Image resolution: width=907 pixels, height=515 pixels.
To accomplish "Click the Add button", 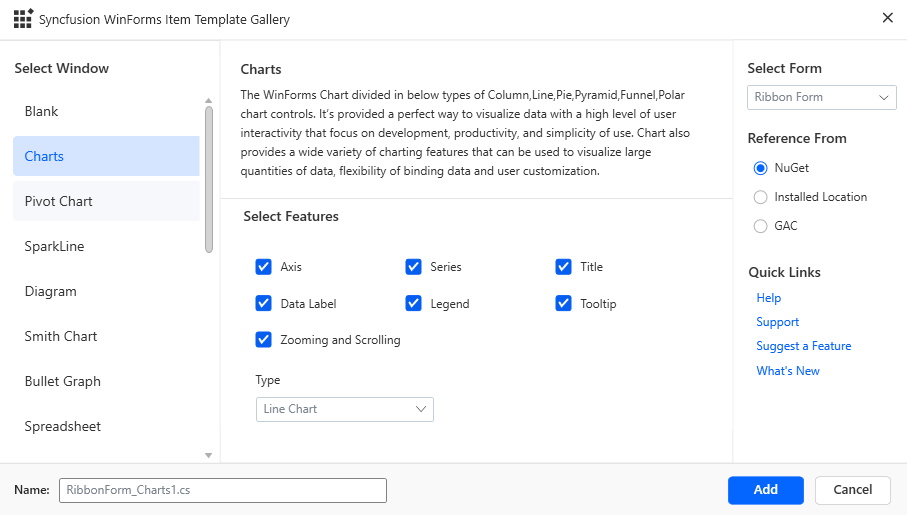I will coord(766,490).
